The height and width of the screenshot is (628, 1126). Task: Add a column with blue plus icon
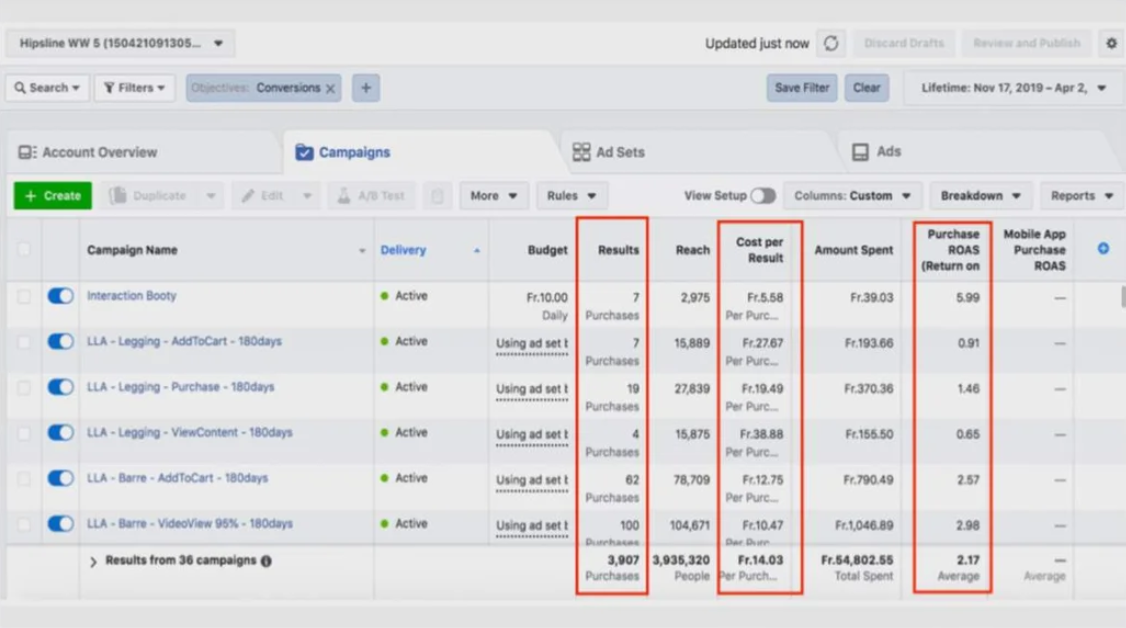(1103, 249)
